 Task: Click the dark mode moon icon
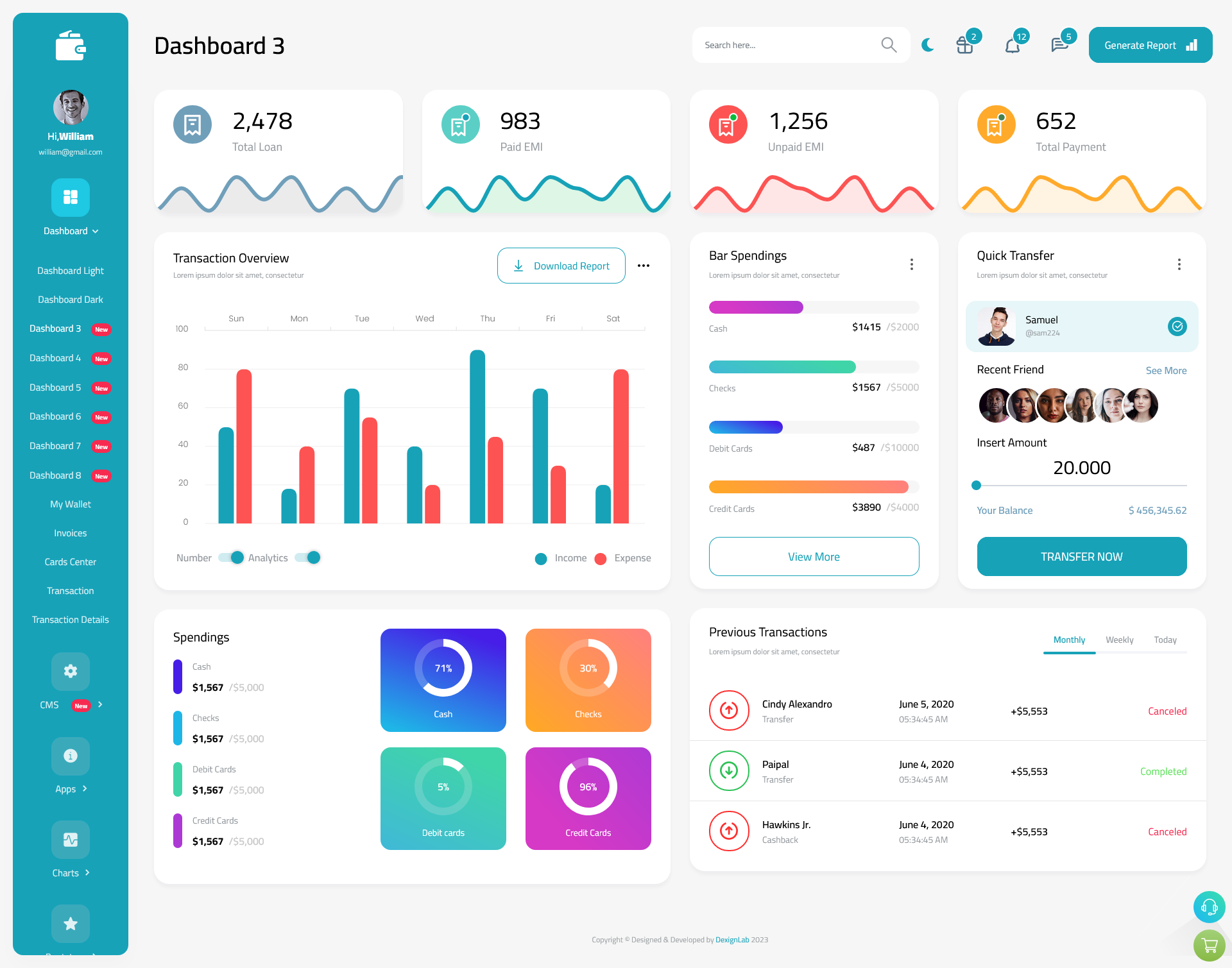click(x=927, y=45)
